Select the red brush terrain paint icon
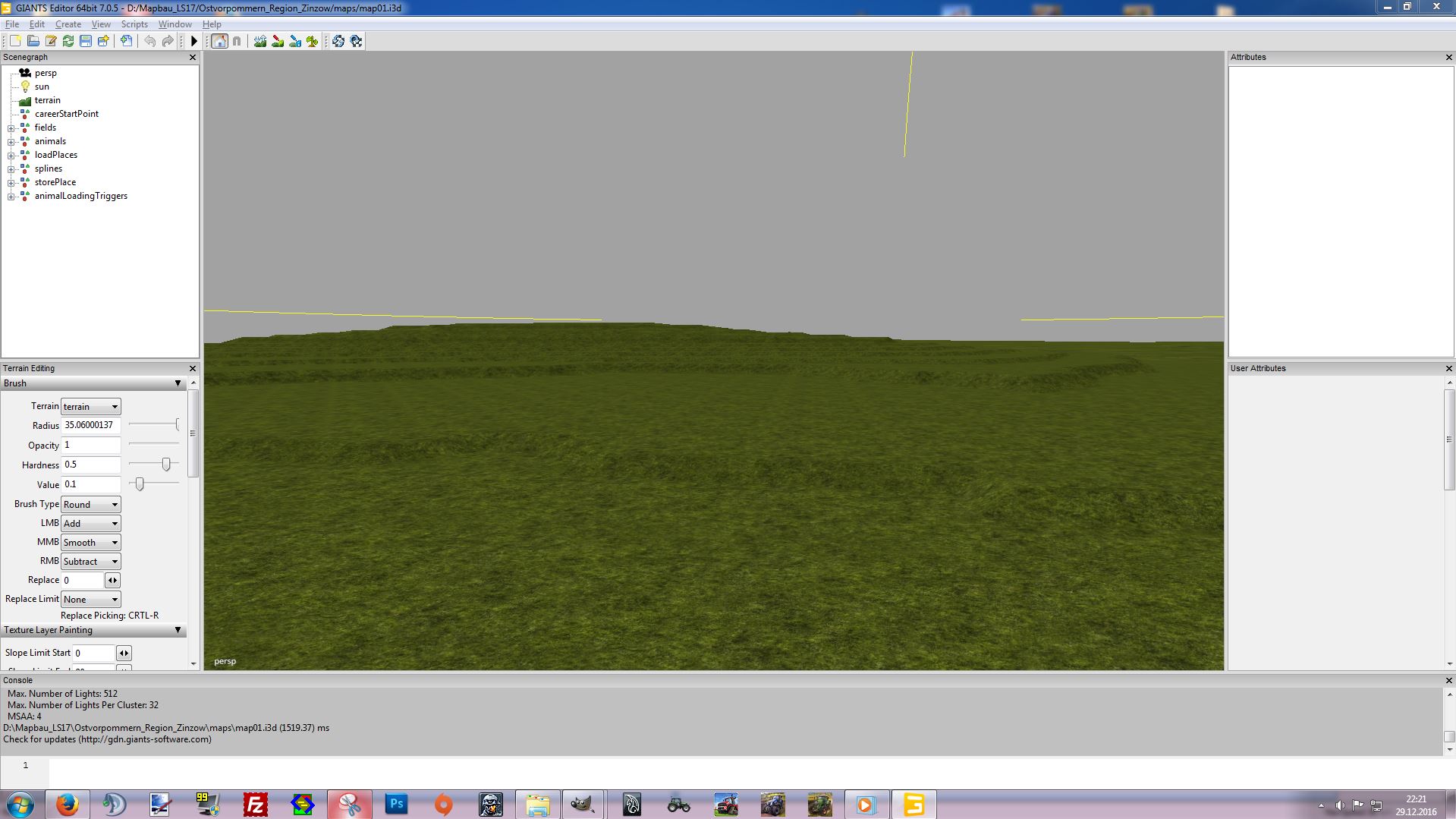 pos(278,41)
